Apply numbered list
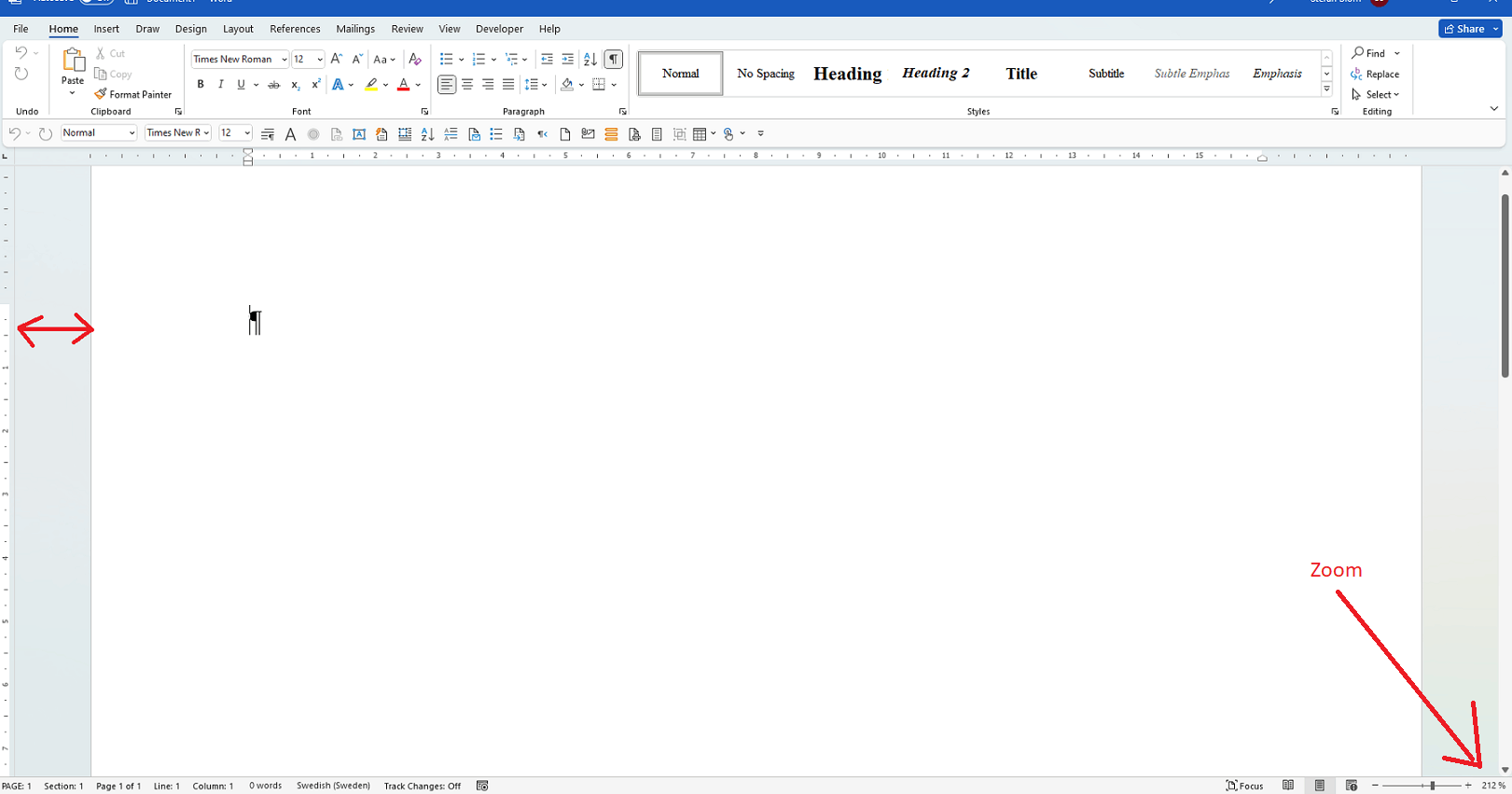 click(x=479, y=59)
